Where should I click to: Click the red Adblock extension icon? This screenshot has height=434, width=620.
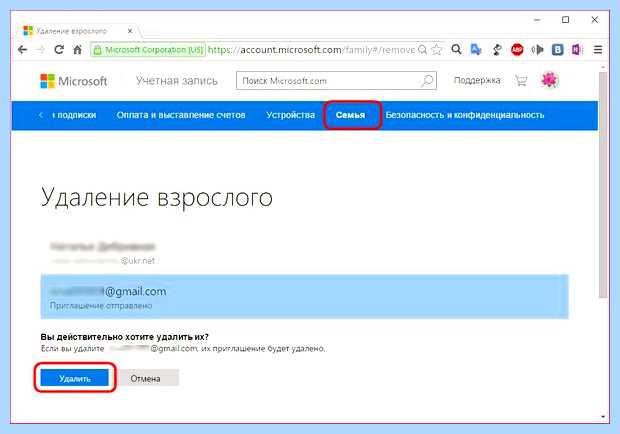click(x=517, y=49)
